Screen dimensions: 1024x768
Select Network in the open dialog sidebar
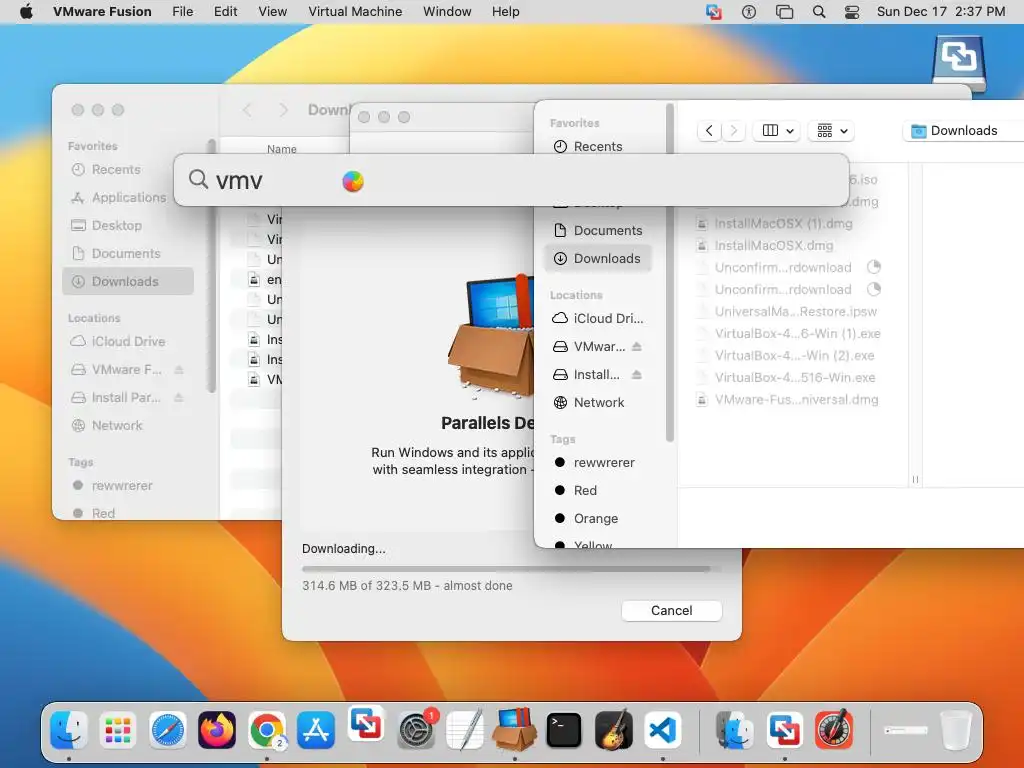pos(598,402)
